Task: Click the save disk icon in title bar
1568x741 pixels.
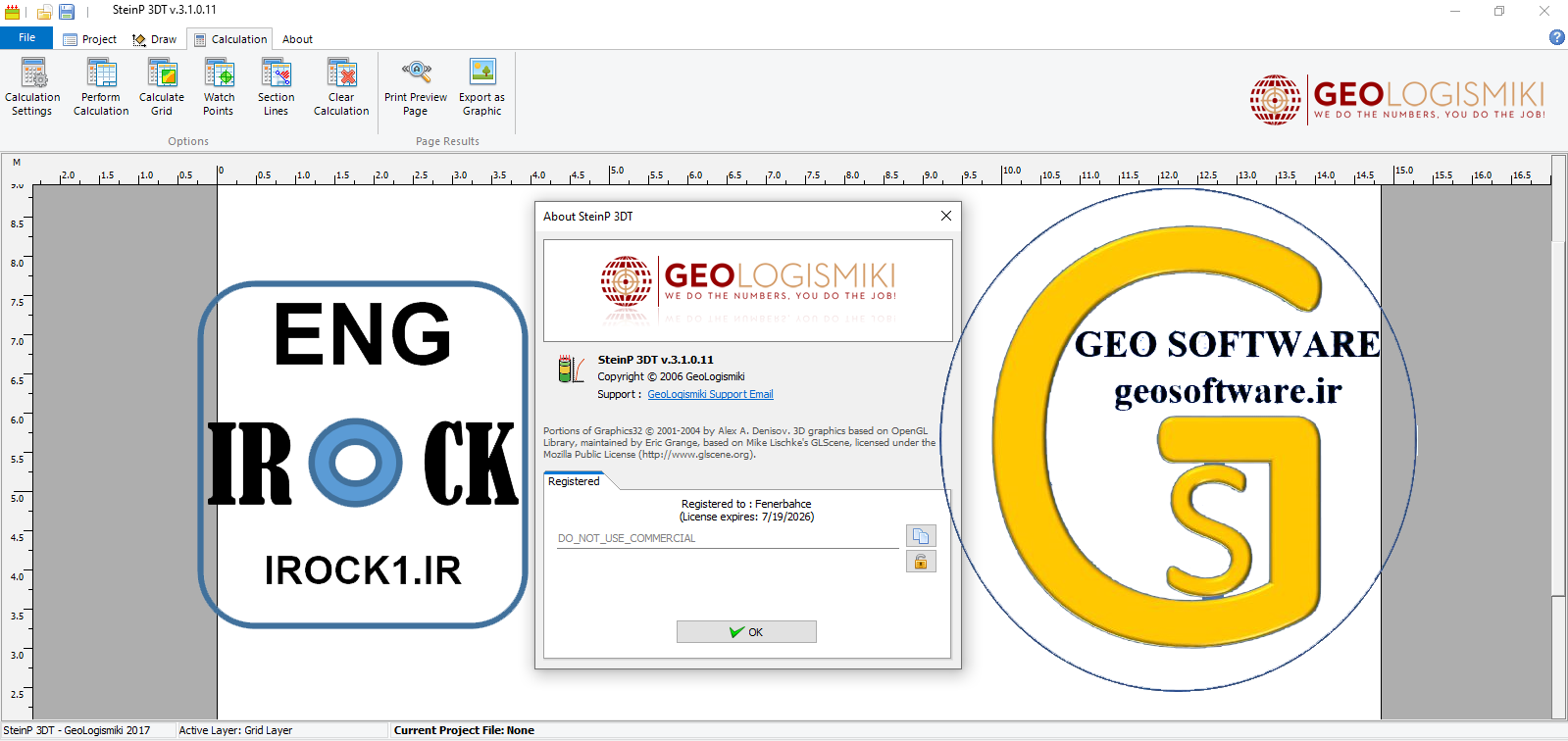Action: [67, 12]
